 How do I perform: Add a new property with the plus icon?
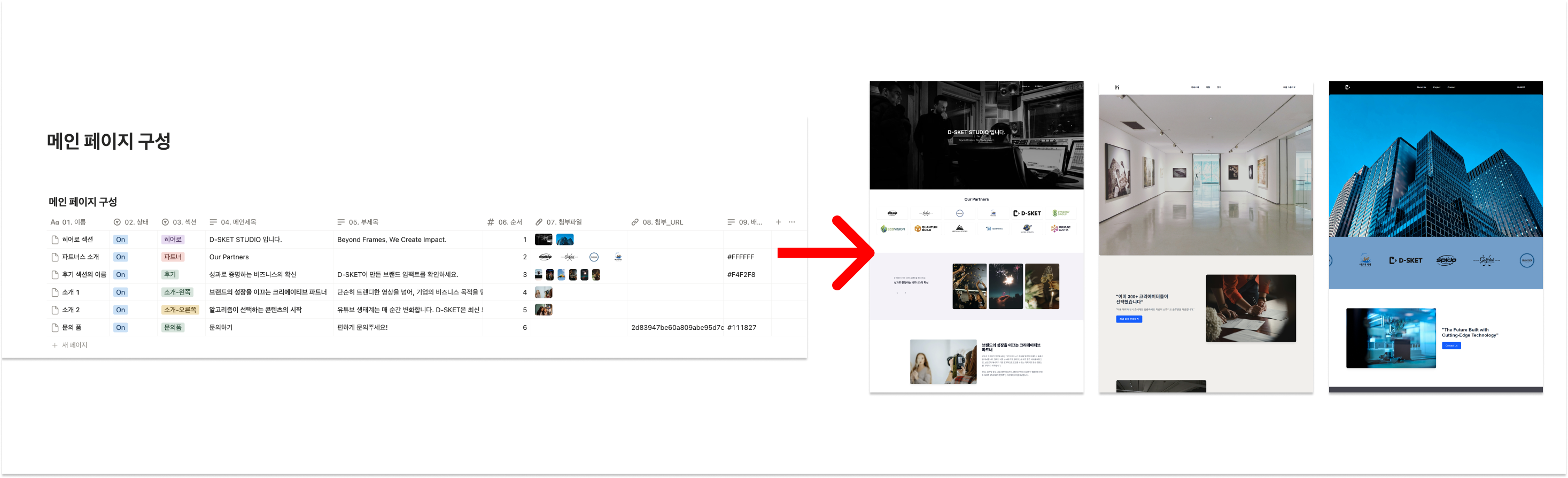(x=778, y=222)
